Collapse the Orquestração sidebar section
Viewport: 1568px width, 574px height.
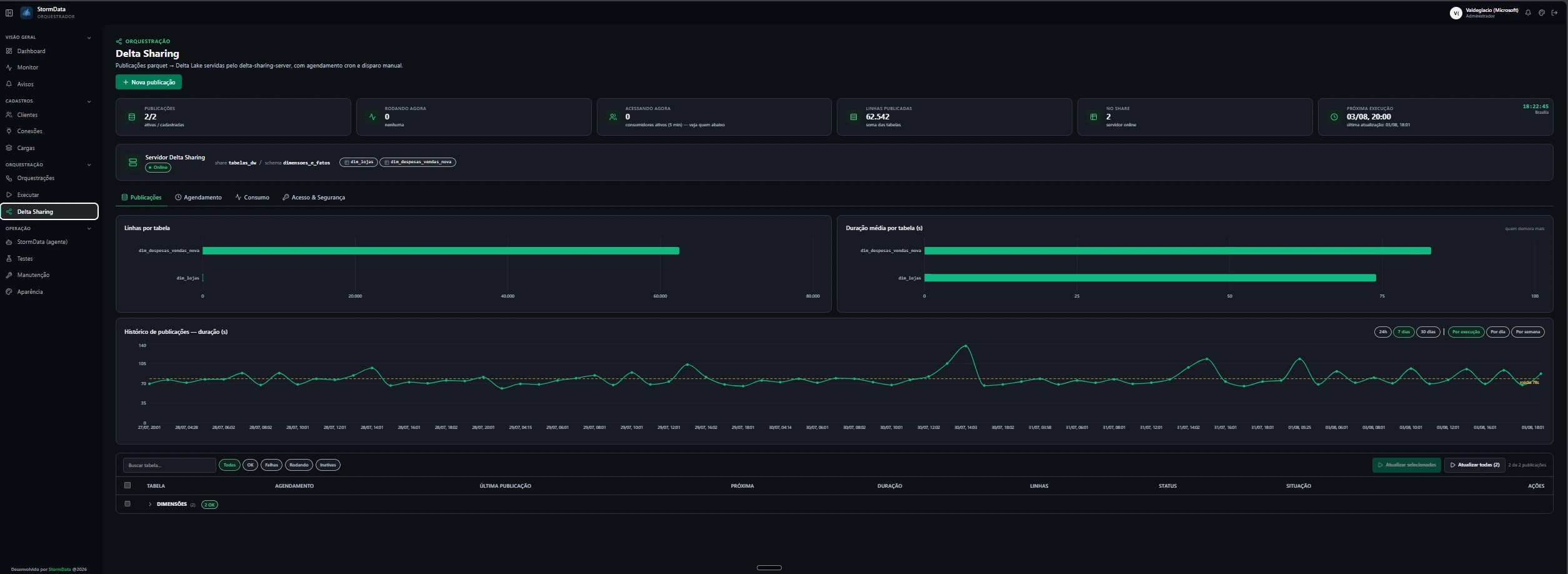pos(89,165)
